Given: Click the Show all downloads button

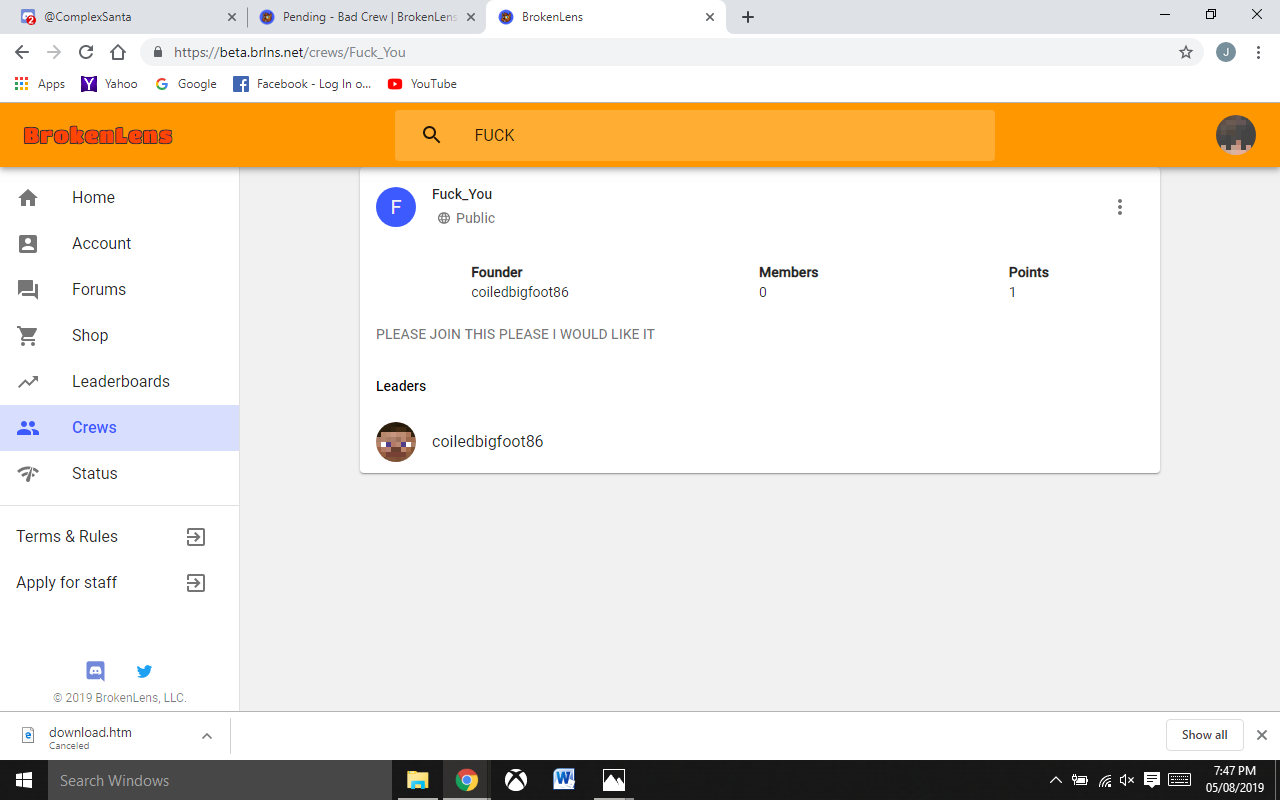Looking at the screenshot, I should (x=1204, y=735).
